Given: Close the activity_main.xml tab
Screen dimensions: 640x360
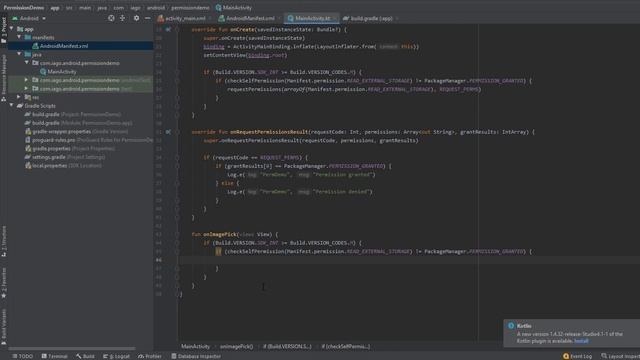Looking at the screenshot, I should click(x=211, y=18).
